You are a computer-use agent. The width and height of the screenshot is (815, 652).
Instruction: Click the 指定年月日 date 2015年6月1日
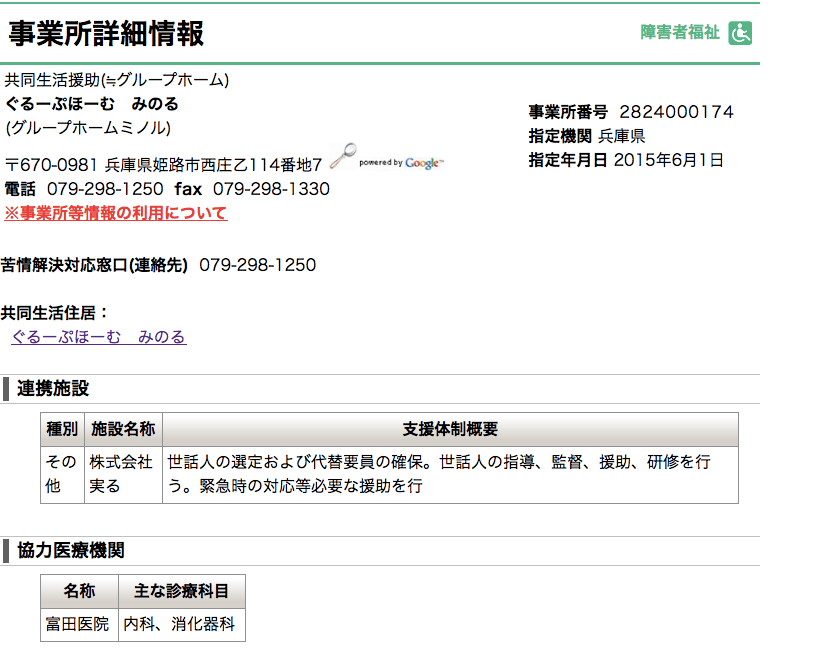point(669,160)
